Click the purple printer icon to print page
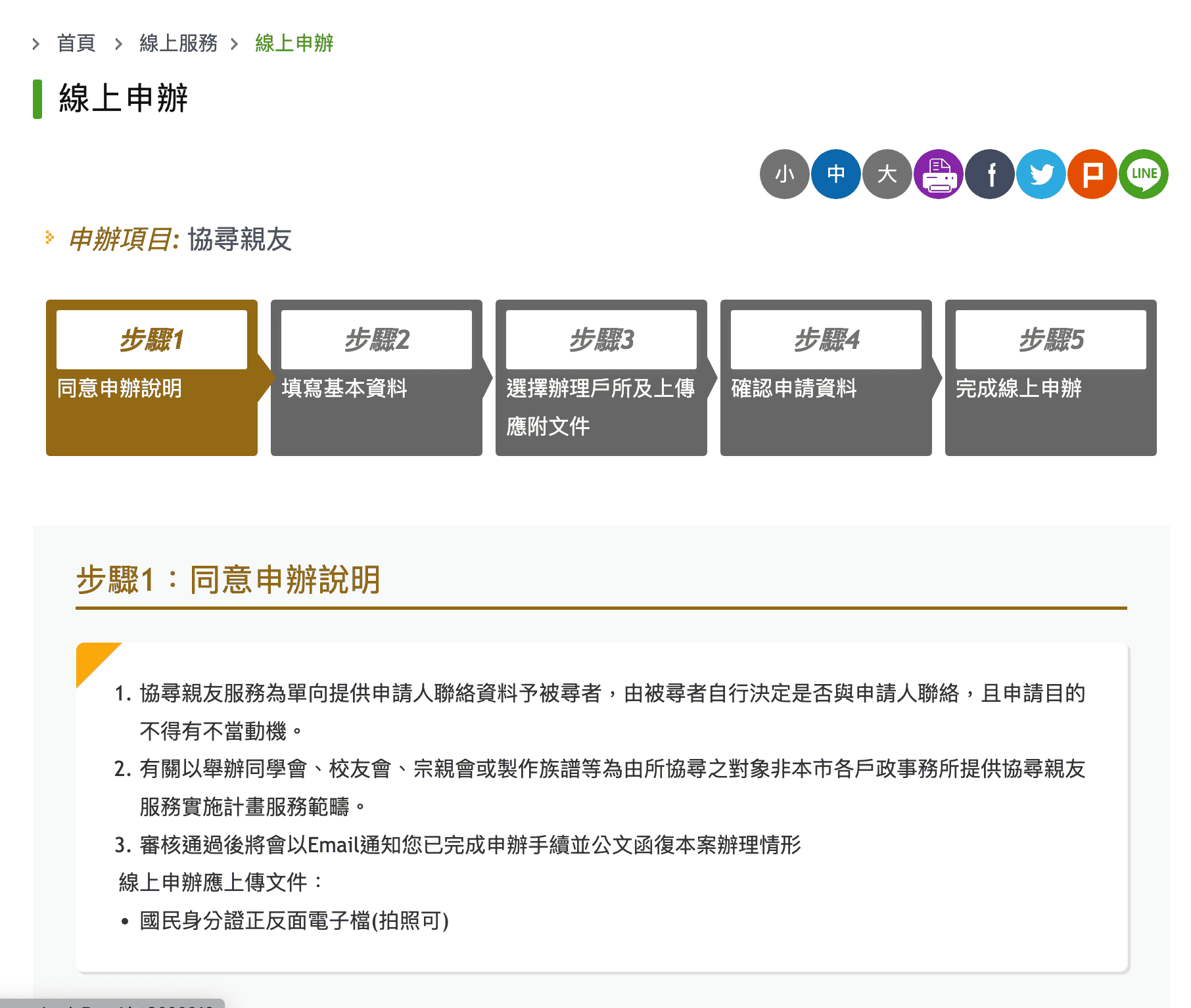This screenshot has height=1008, width=1191. click(x=938, y=173)
